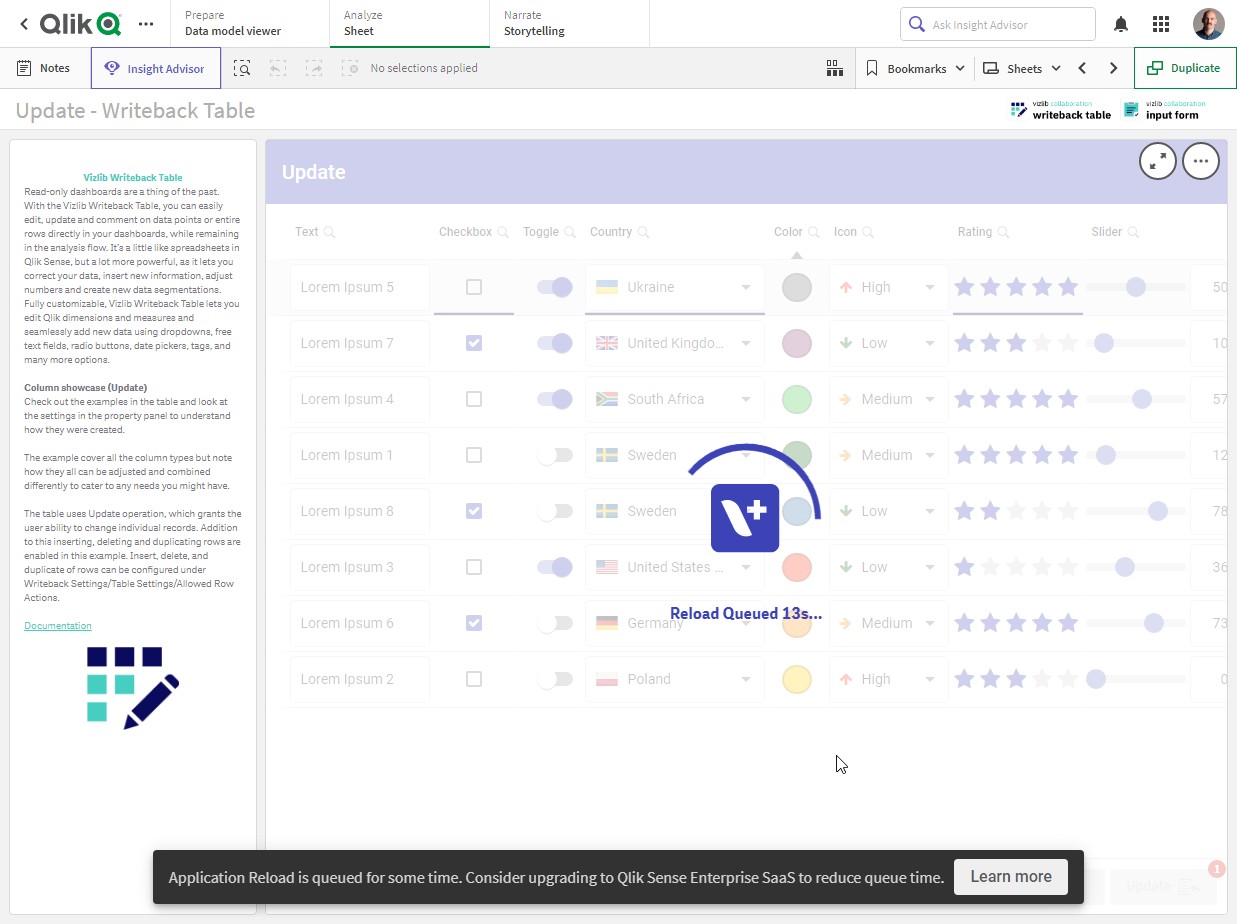Viewport: 1237px width, 924px height.
Task: Edit the Lorem Ipsum 1 text field
Action: pos(360,455)
